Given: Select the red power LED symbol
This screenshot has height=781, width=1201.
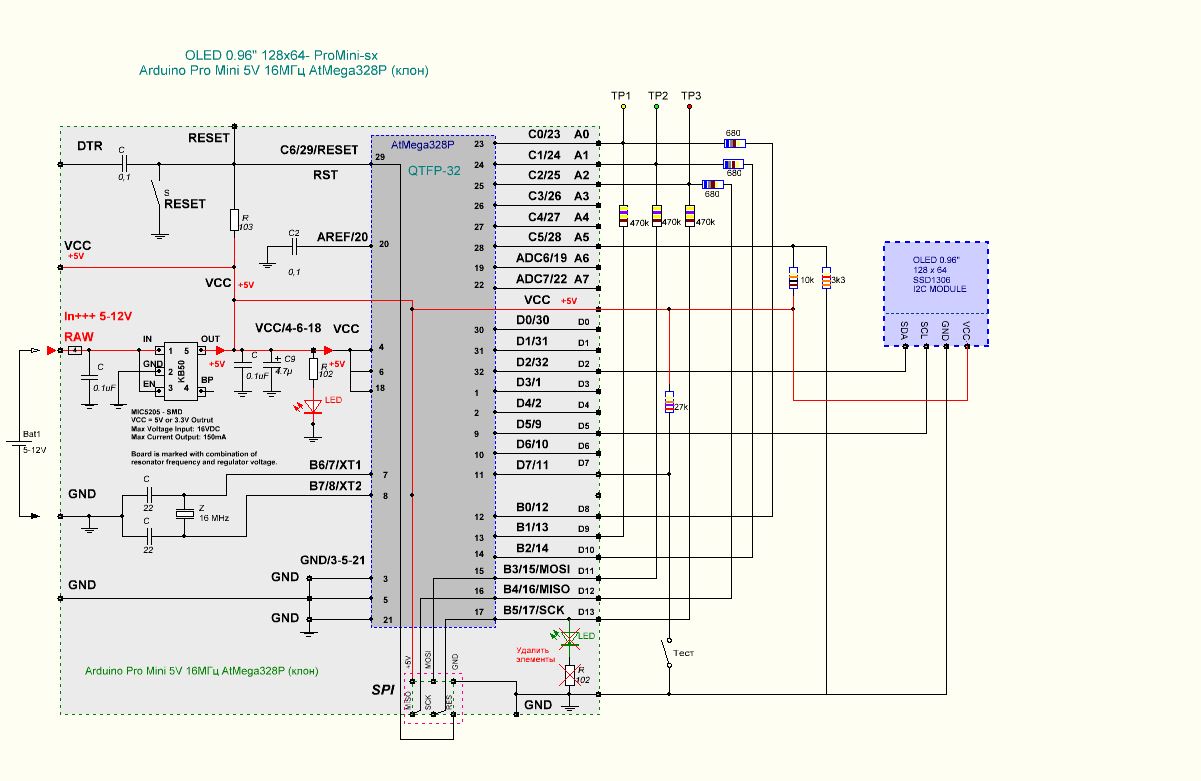Looking at the screenshot, I should tap(314, 405).
